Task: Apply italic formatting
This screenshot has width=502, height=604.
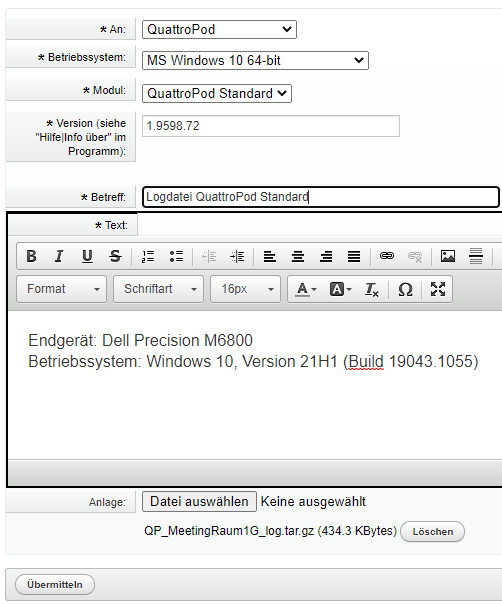Action: (59, 256)
